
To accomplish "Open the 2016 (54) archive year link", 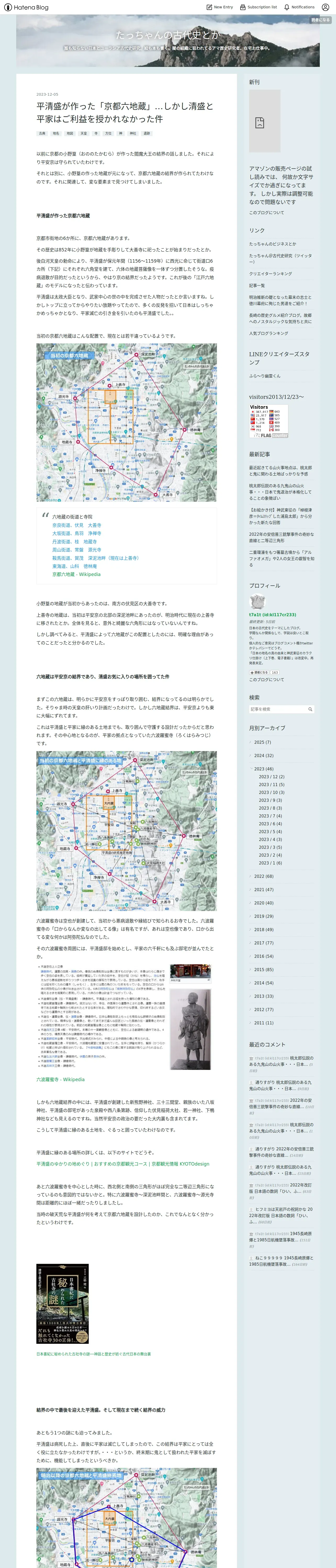I will coord(264,956).
